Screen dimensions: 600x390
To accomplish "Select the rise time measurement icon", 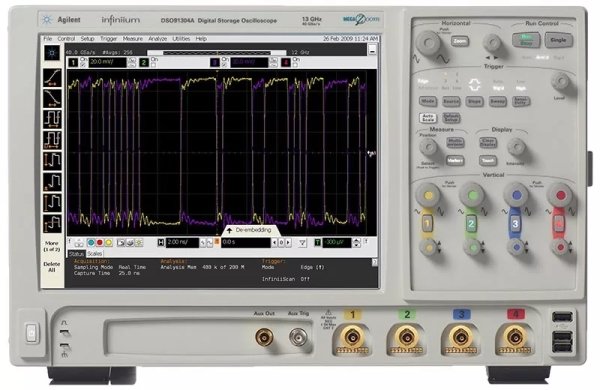I will (52, 78).
